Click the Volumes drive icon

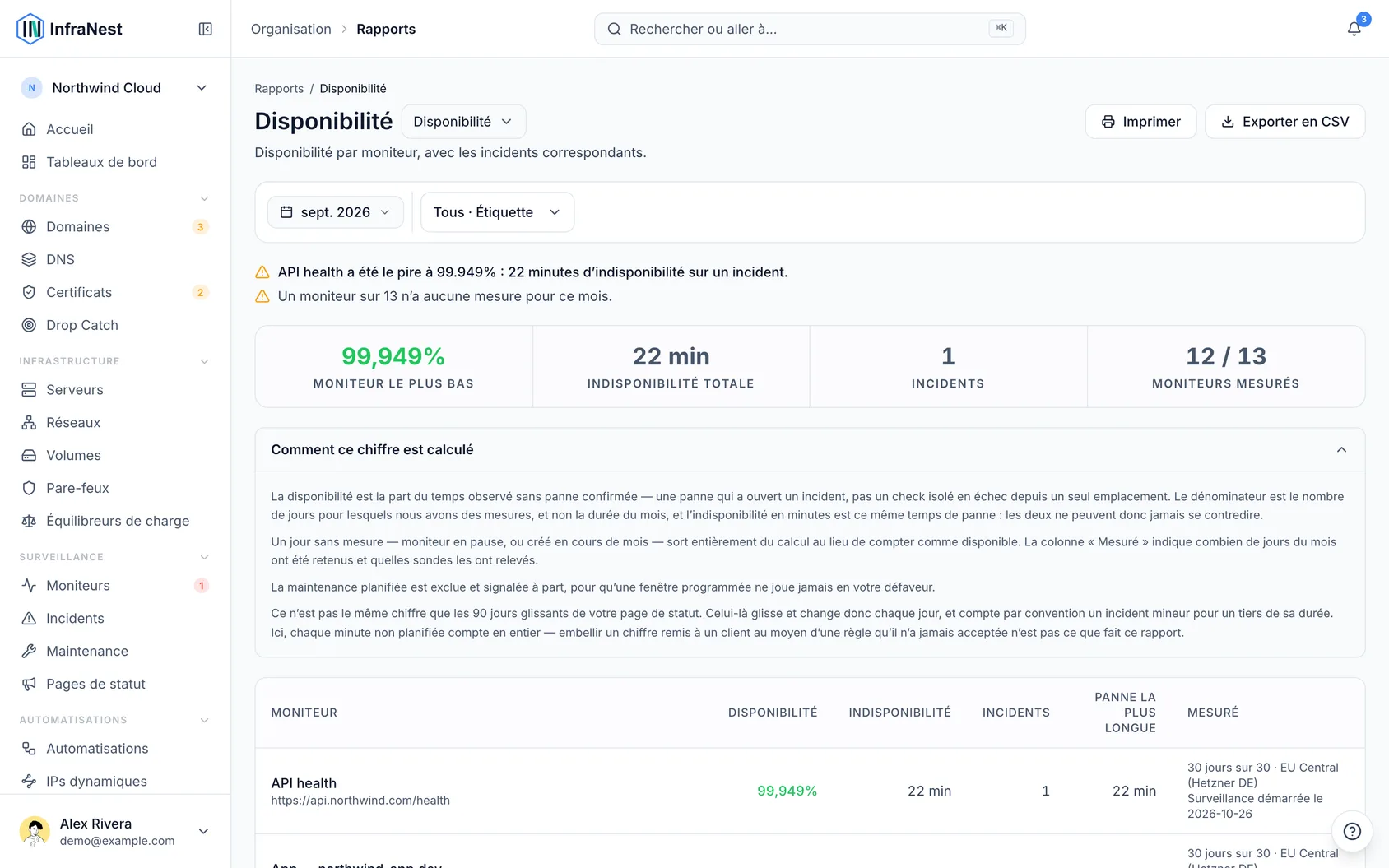coord(29,456)
